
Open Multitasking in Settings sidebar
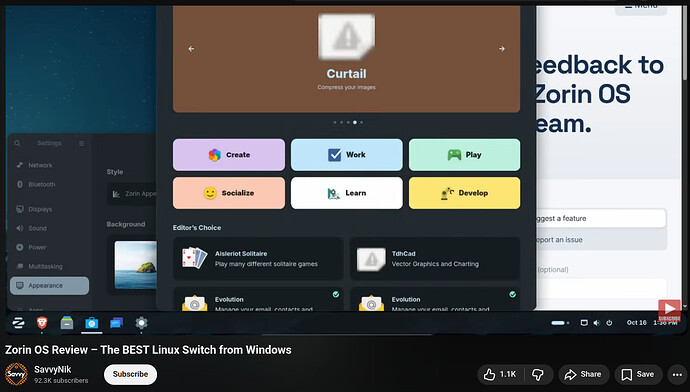[x=49, y=267]
